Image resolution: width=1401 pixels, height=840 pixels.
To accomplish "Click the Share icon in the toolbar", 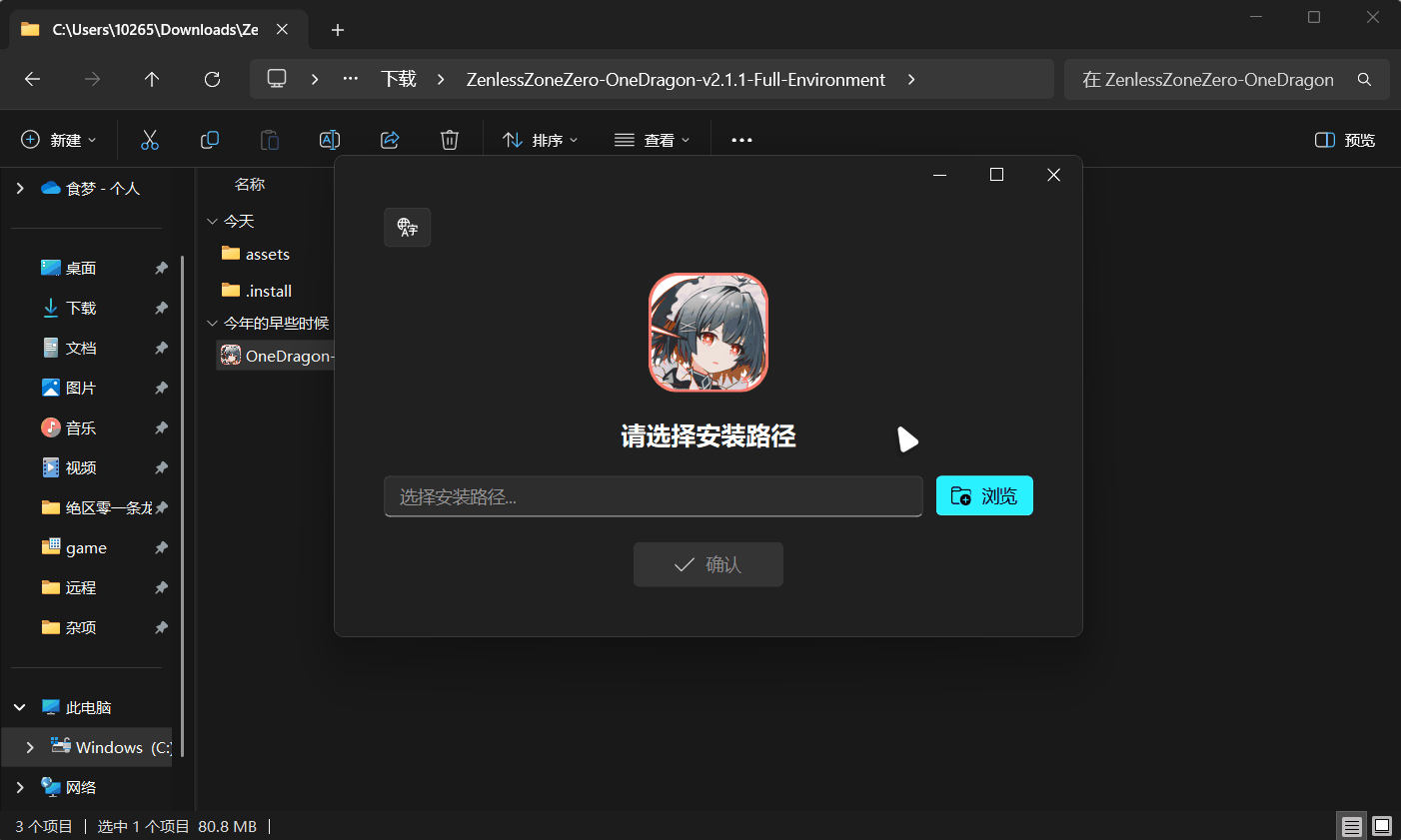I will tap(390, 140).
